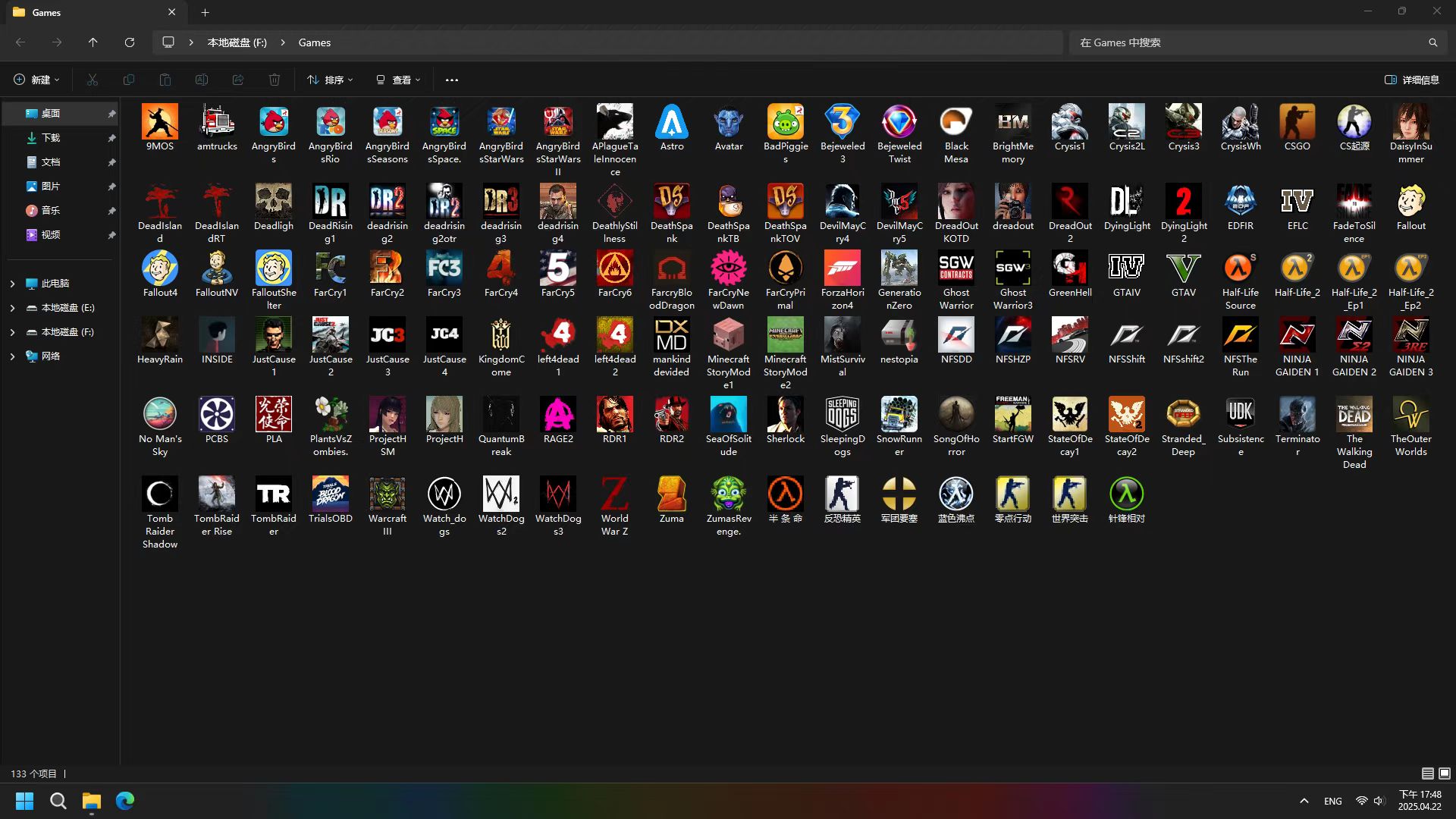Screen dimensions: 1456x819
Task: Open the Windows Start menu
Action: (x=24, y=801)
